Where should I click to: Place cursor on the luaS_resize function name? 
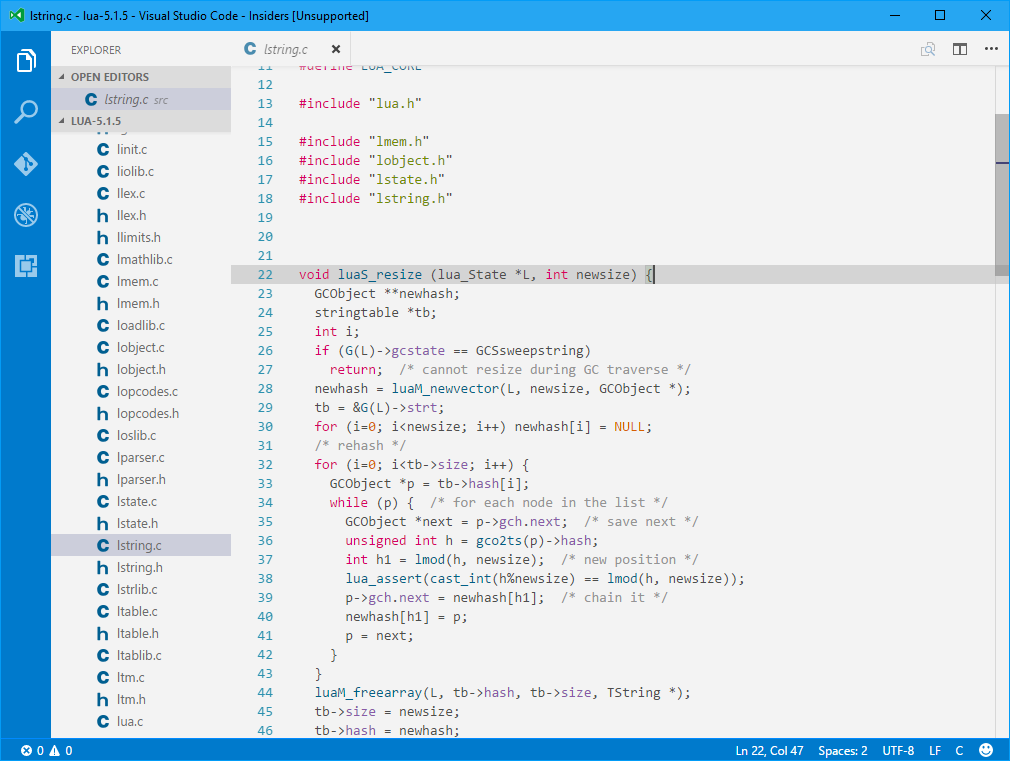click(380, 275)
